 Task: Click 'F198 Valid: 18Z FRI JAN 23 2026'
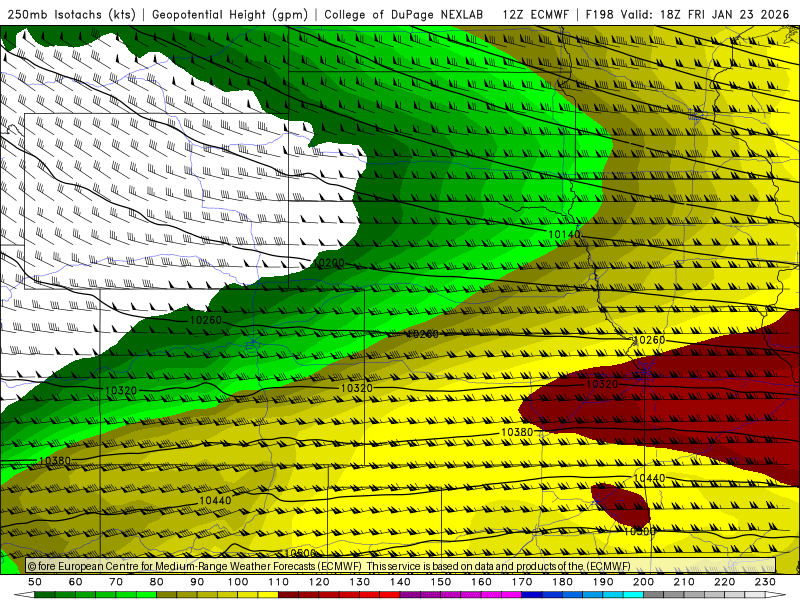pyautogui.click(x=687, y=14)
